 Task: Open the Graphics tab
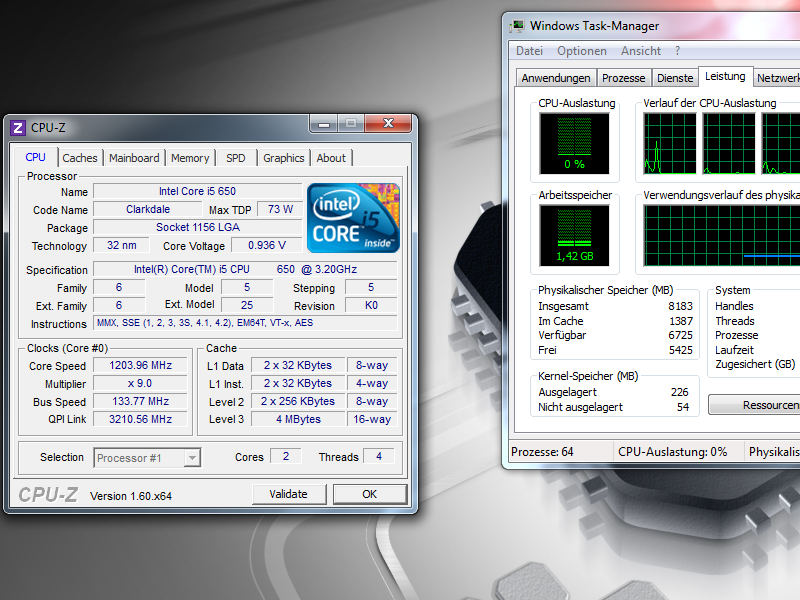coord(284,158)
